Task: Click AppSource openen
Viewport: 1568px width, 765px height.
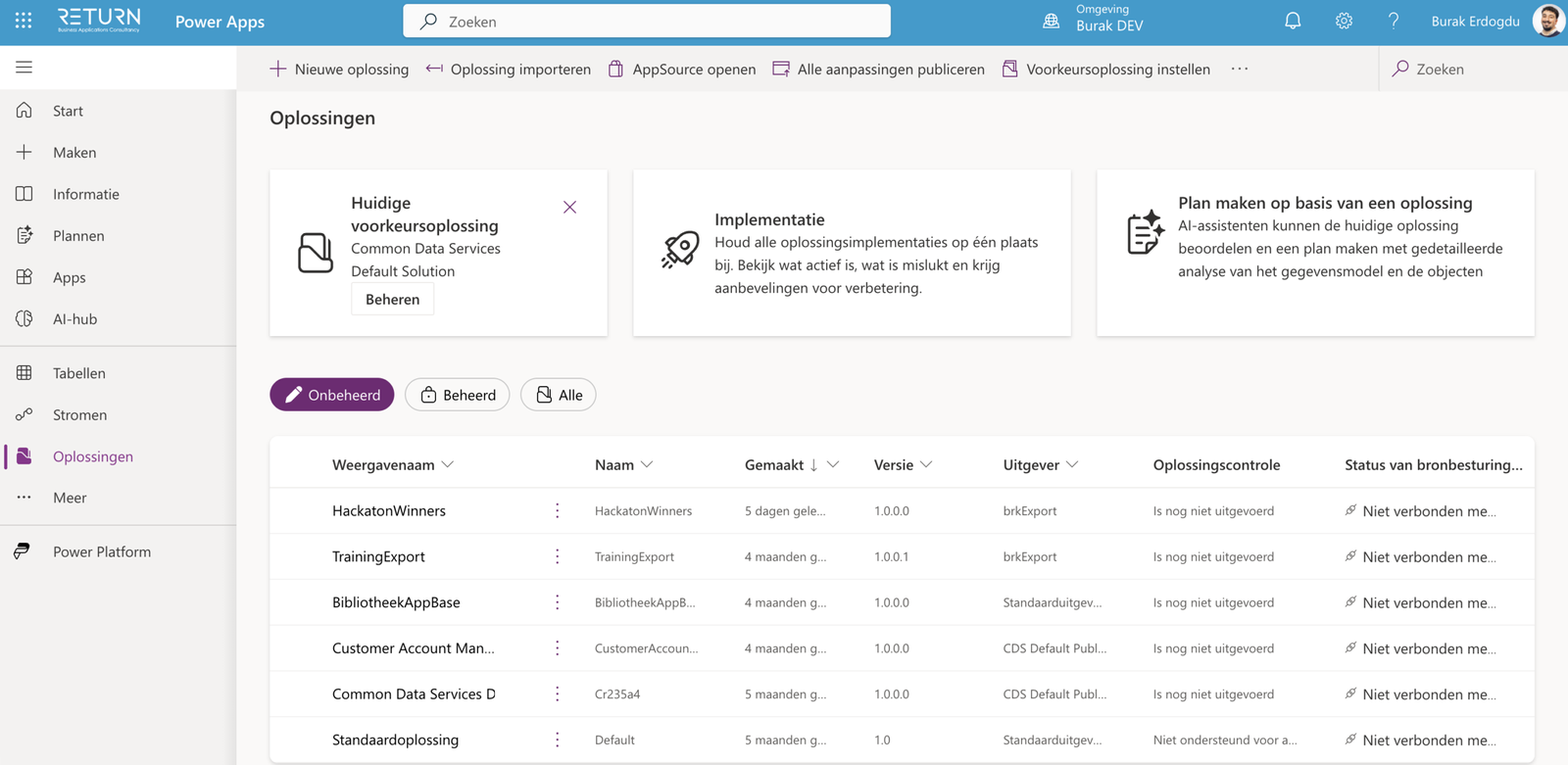Action: (682, 69)
